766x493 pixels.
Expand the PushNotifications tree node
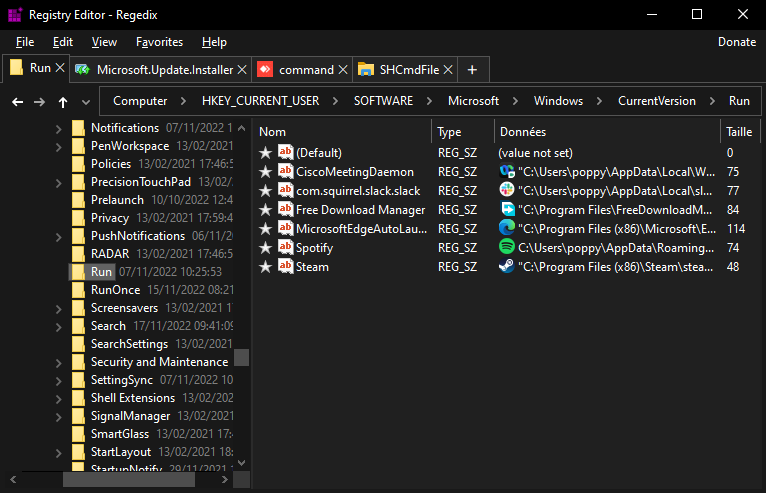[x=59, y=237]
